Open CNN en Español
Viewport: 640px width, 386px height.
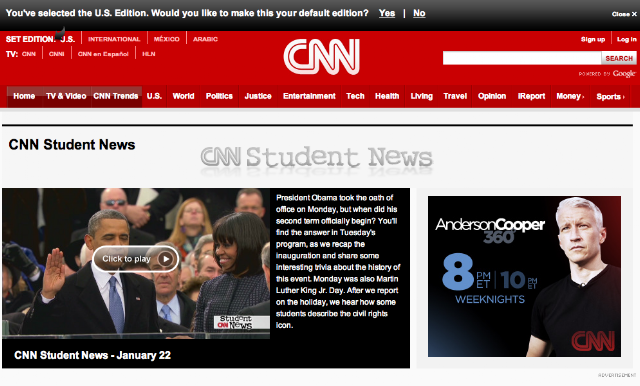(x=103, y=54)
